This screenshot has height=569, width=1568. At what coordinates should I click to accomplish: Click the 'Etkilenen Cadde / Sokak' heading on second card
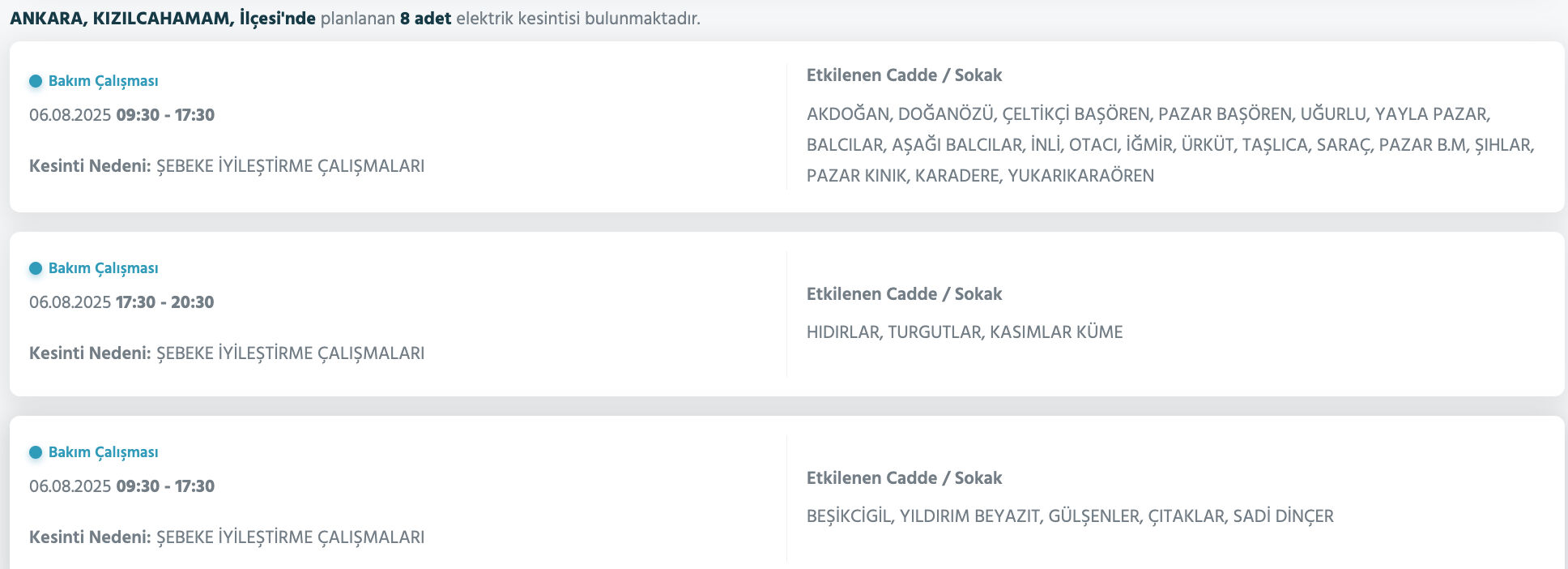(x=904, y=293)
